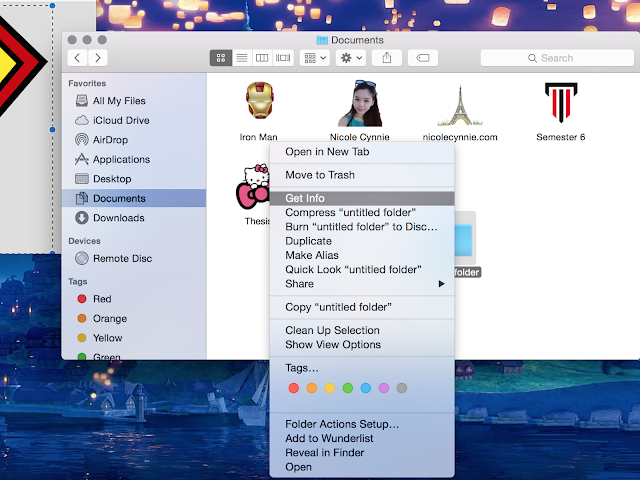Screen dimensions: 640x480
Task: Select the Iron Man folder icon
Action: [260, 100]
